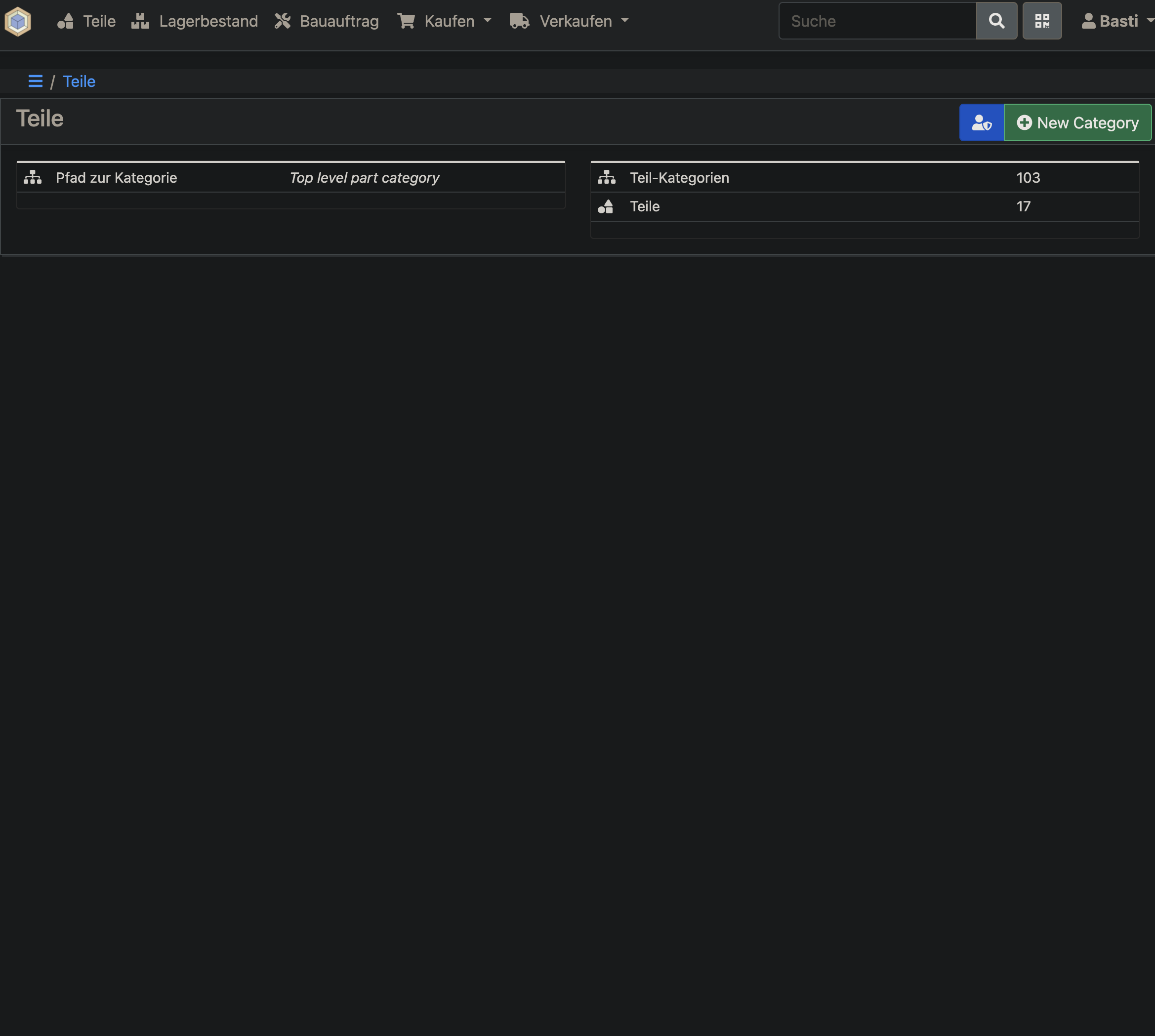Click the search magnifier button
This screenshot has height=1036, width=1155.
pyautogui.click(x=997, y=21)
